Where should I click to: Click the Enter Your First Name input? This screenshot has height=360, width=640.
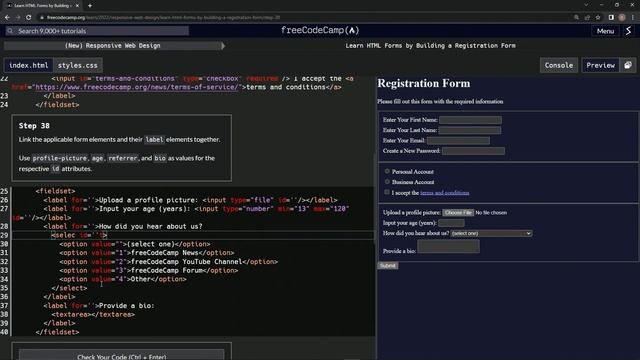[x=470, y=120]
